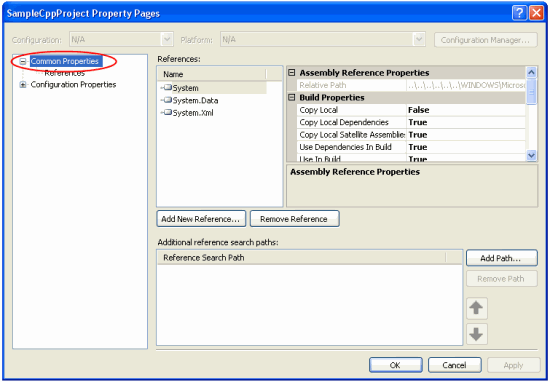The height and width of the screenshot is (382, 550).
Task: Click the Remove Path button
Action: coord(501,279)
